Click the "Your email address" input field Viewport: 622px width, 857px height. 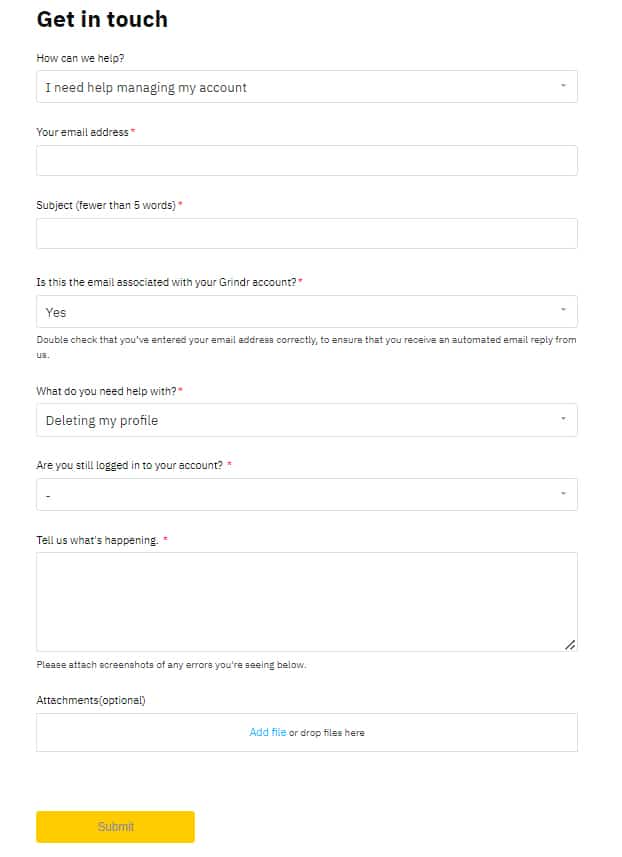[306, 159]
